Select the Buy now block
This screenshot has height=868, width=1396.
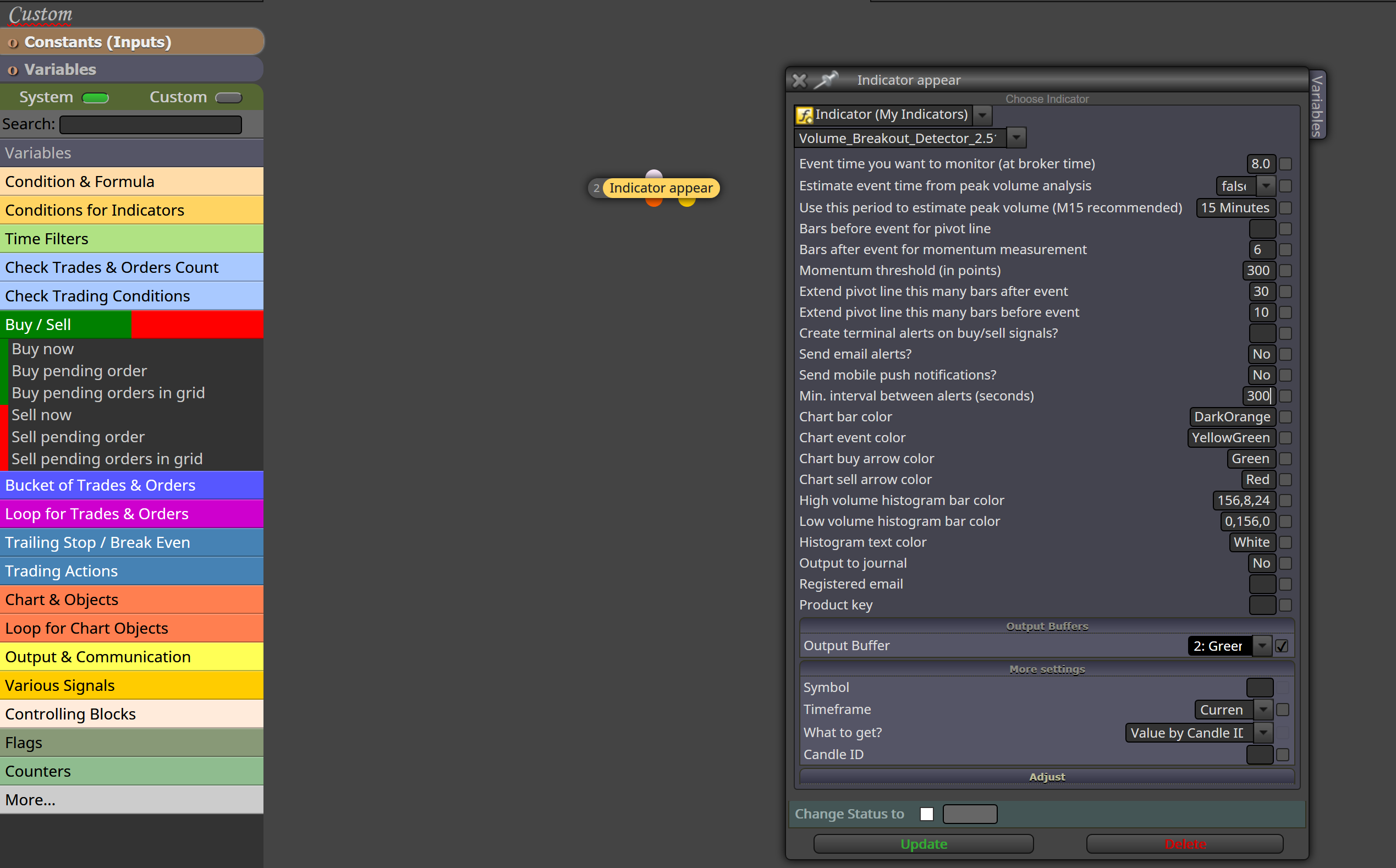[42, 349]
